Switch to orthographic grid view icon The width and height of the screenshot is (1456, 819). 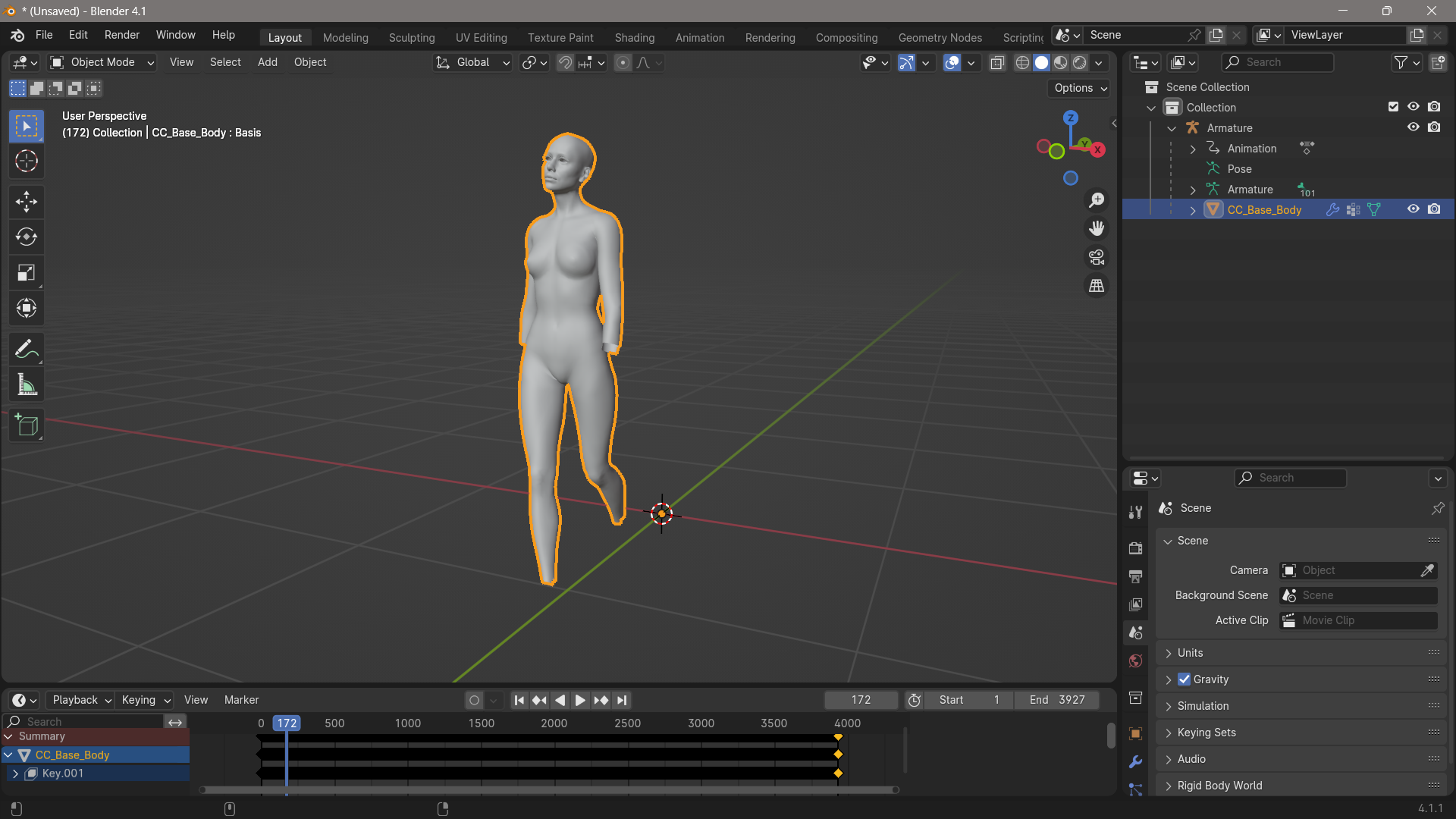click(1097, 286)
